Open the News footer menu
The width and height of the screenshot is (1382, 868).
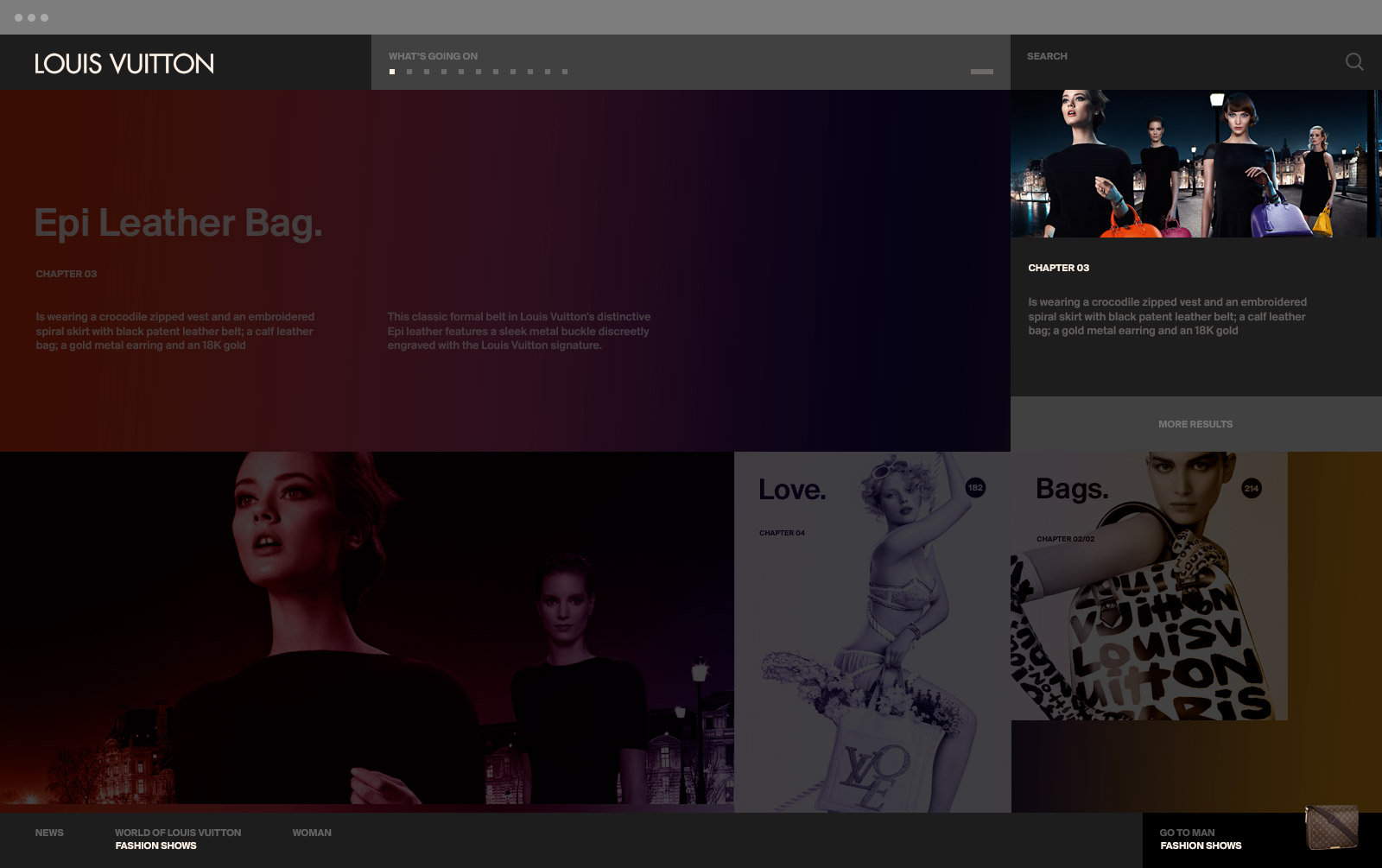coord(49,833)
